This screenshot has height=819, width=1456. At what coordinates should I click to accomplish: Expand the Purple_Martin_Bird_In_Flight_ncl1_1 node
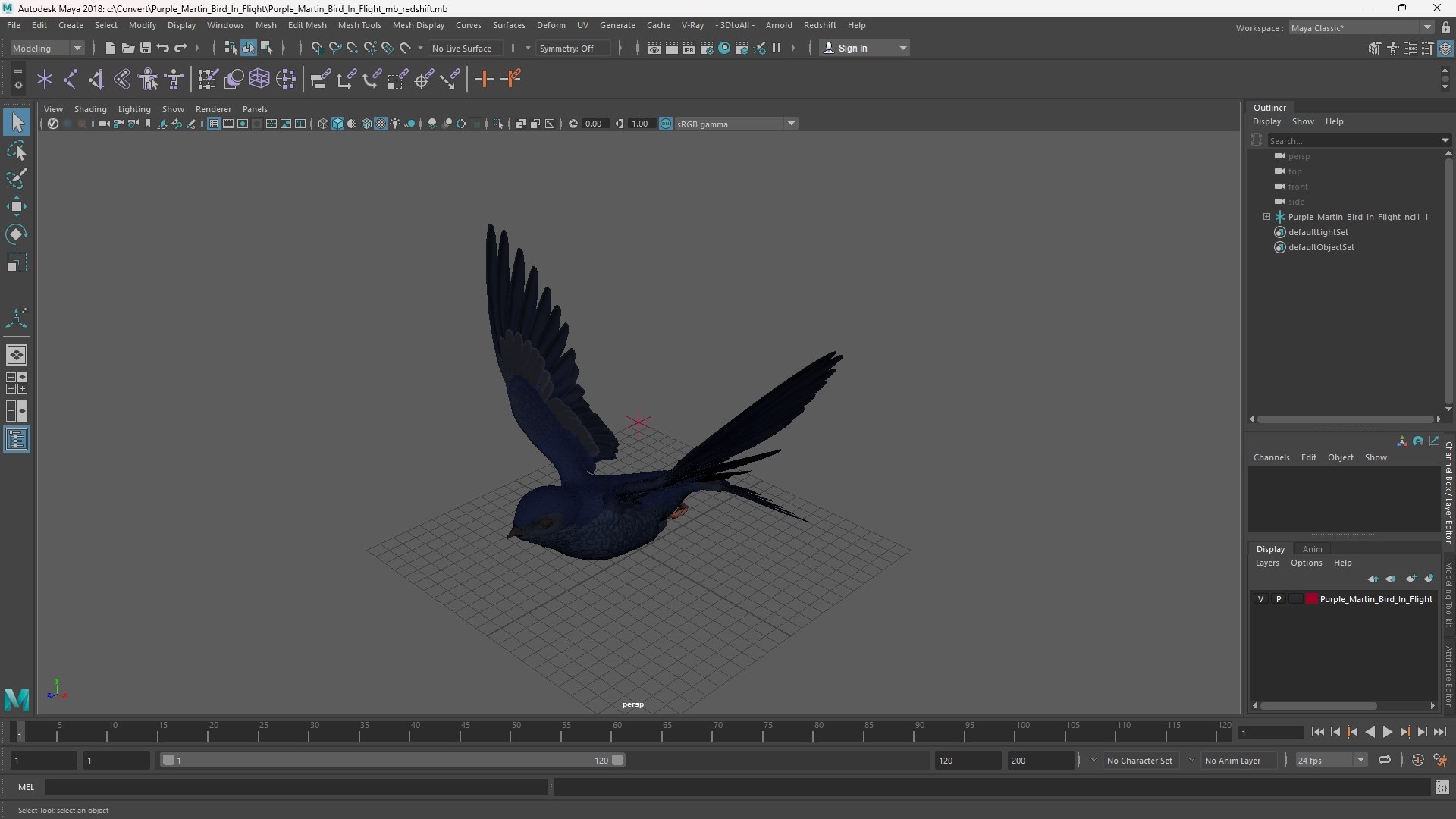point(1266,217)
